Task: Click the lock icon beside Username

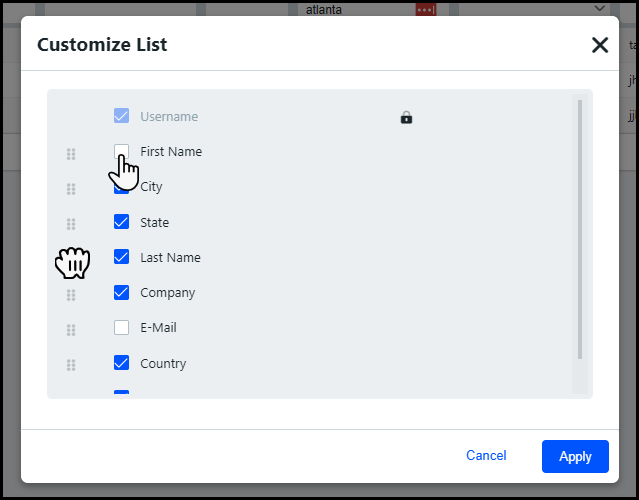Action: 406,117
